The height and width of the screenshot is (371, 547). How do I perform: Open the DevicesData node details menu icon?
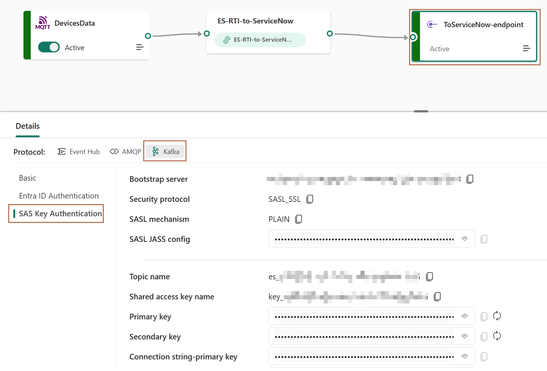pyautogui.click(x=140, y=47)
